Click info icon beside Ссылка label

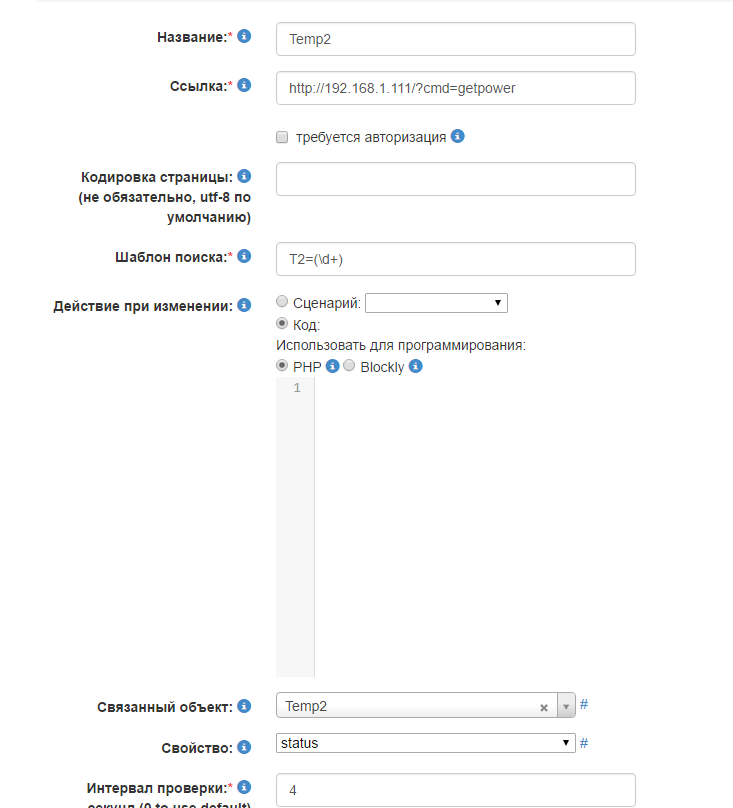coord(244,85)
